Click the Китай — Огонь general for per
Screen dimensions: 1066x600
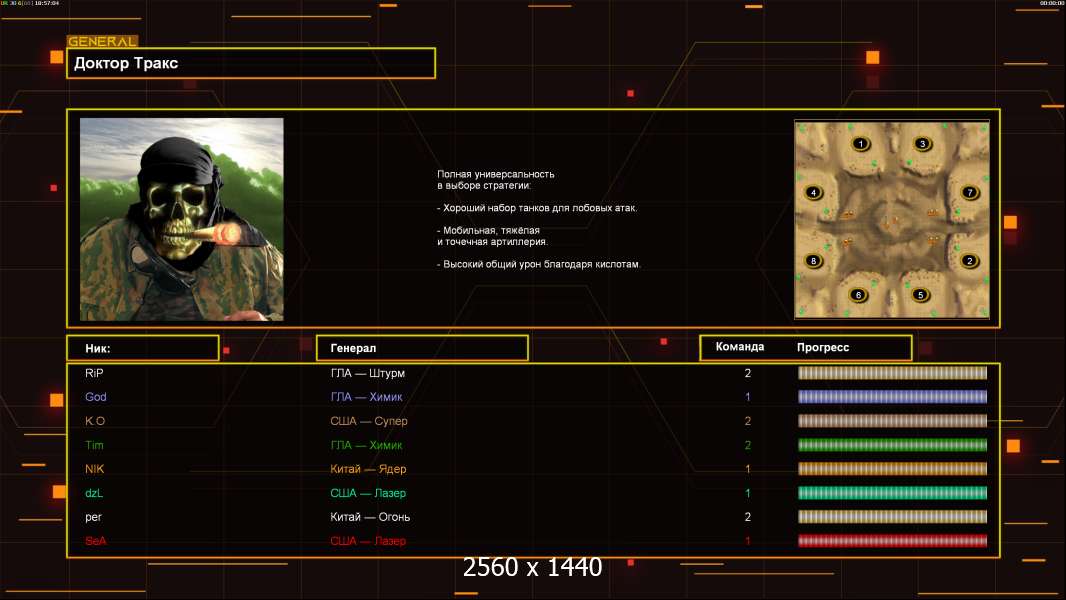click(370, 517)
